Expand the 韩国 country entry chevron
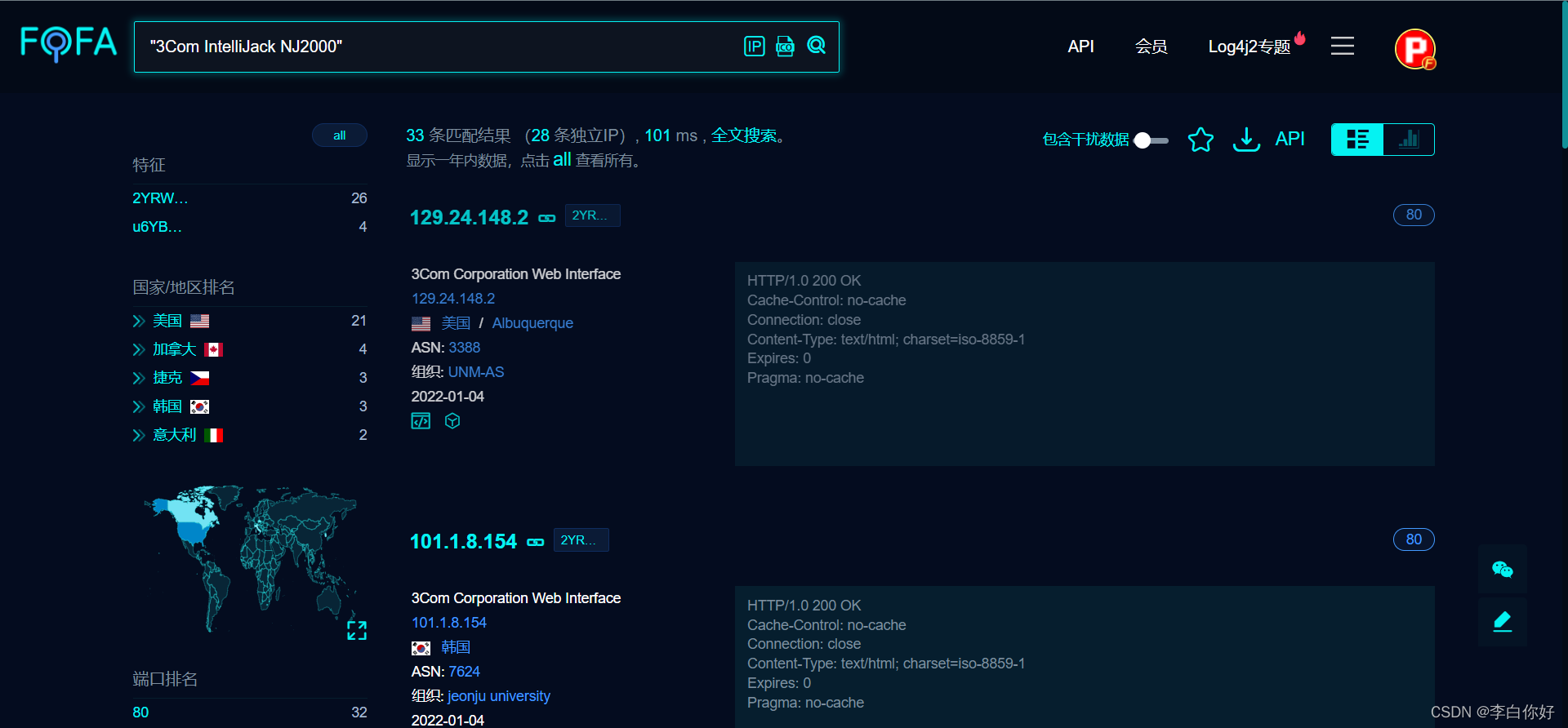The image size is (1568, 728). click(x=139, y=407)
